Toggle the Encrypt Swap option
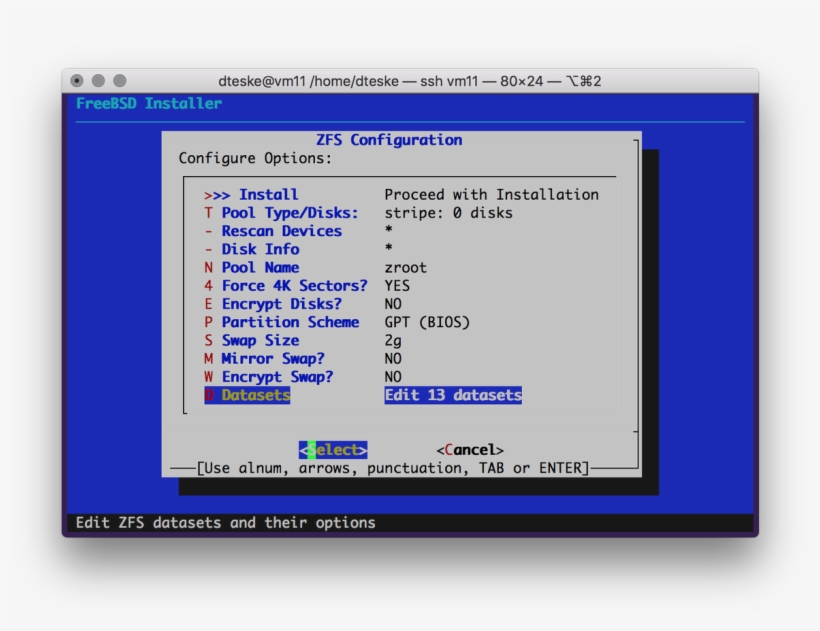 point(277,377)
